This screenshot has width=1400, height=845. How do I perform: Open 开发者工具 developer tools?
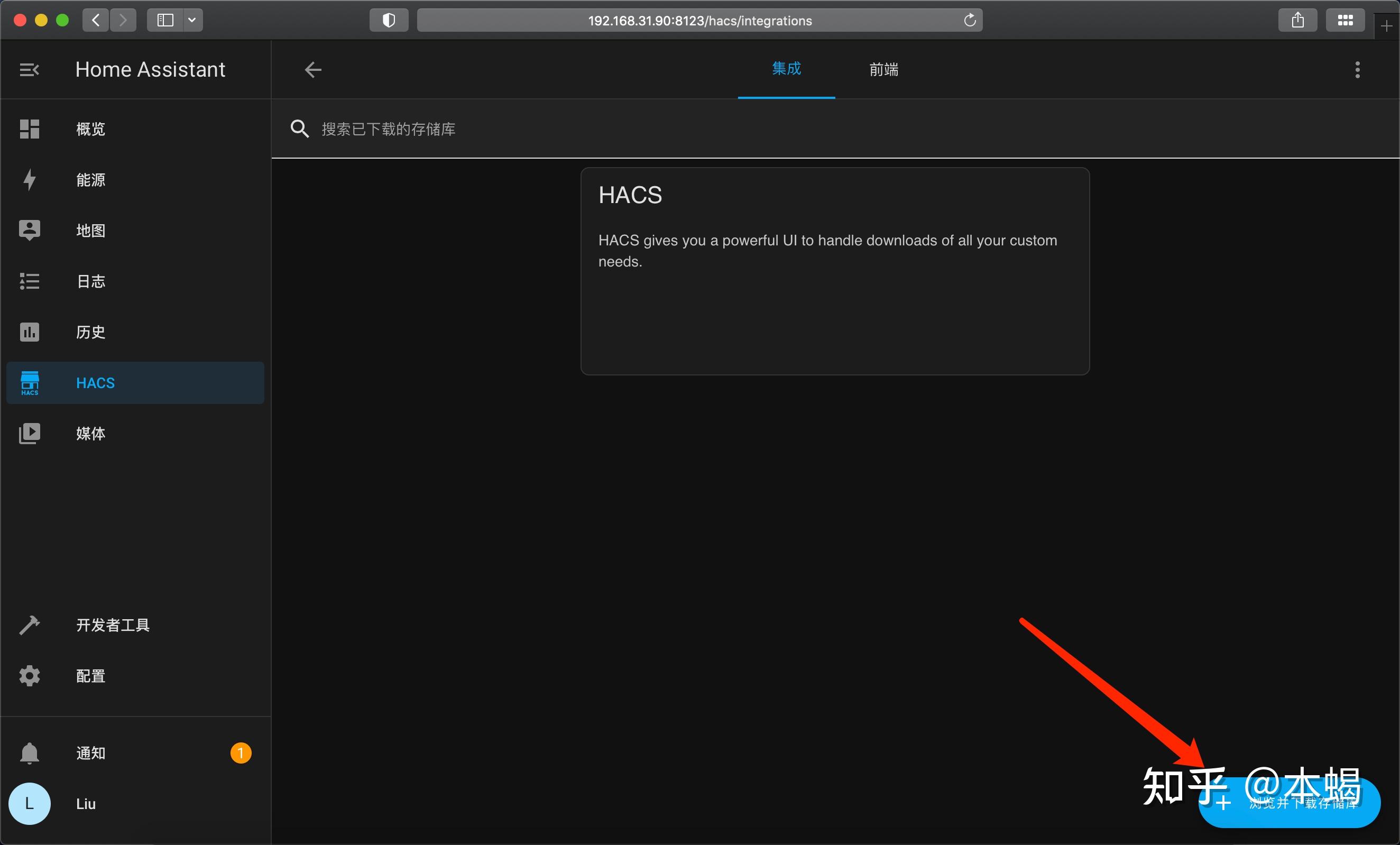coord(113,624)
